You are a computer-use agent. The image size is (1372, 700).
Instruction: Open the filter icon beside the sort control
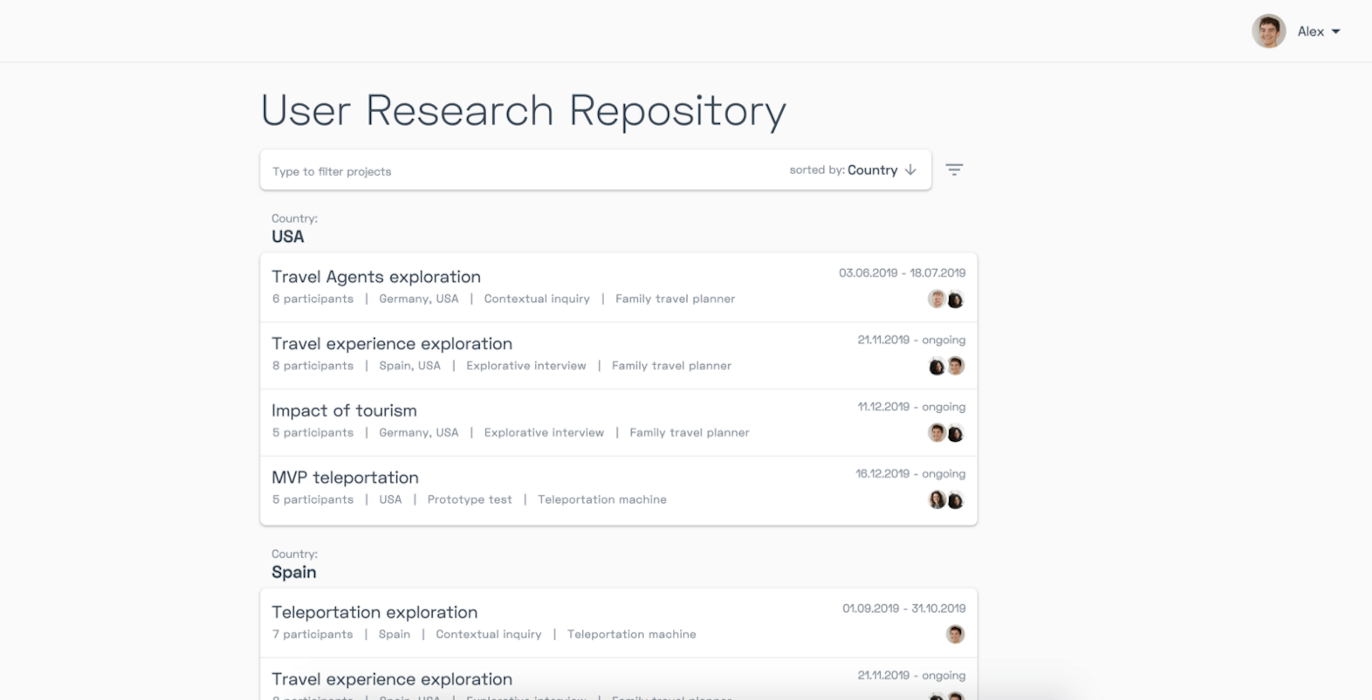(x=954, y=169)
